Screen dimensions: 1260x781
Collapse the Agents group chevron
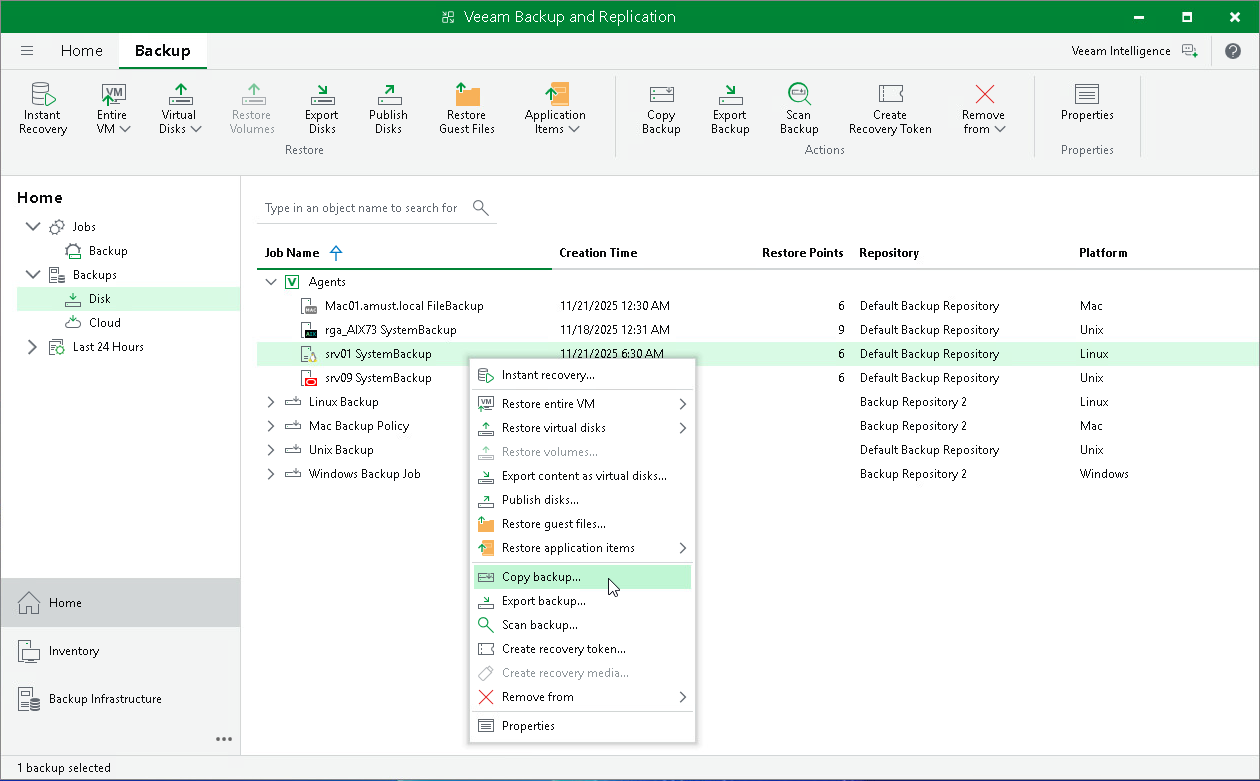pos(268,282)
